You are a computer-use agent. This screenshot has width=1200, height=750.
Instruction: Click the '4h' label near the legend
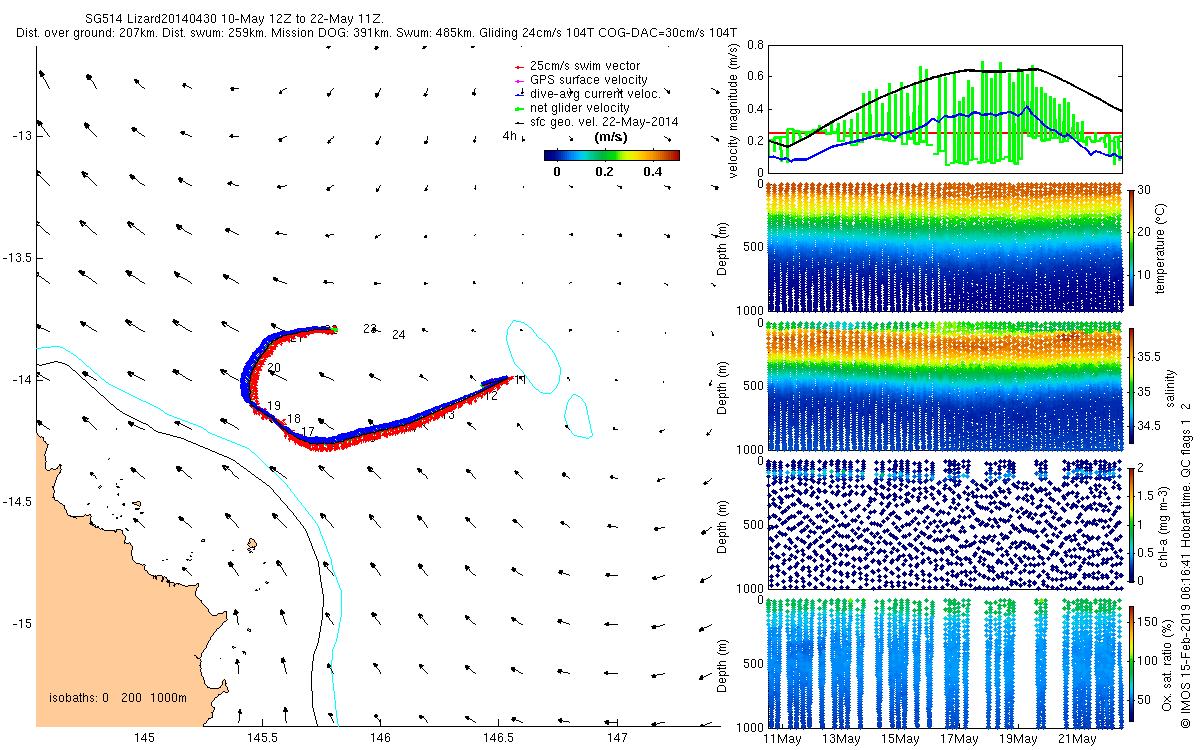click(x=509, y=136)
